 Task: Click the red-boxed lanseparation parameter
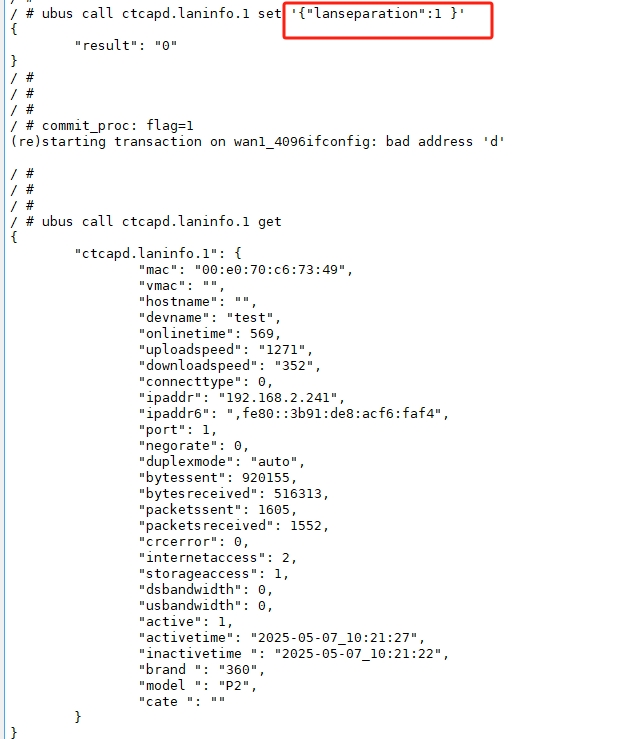pyautogui.click(x=378, y=14)
